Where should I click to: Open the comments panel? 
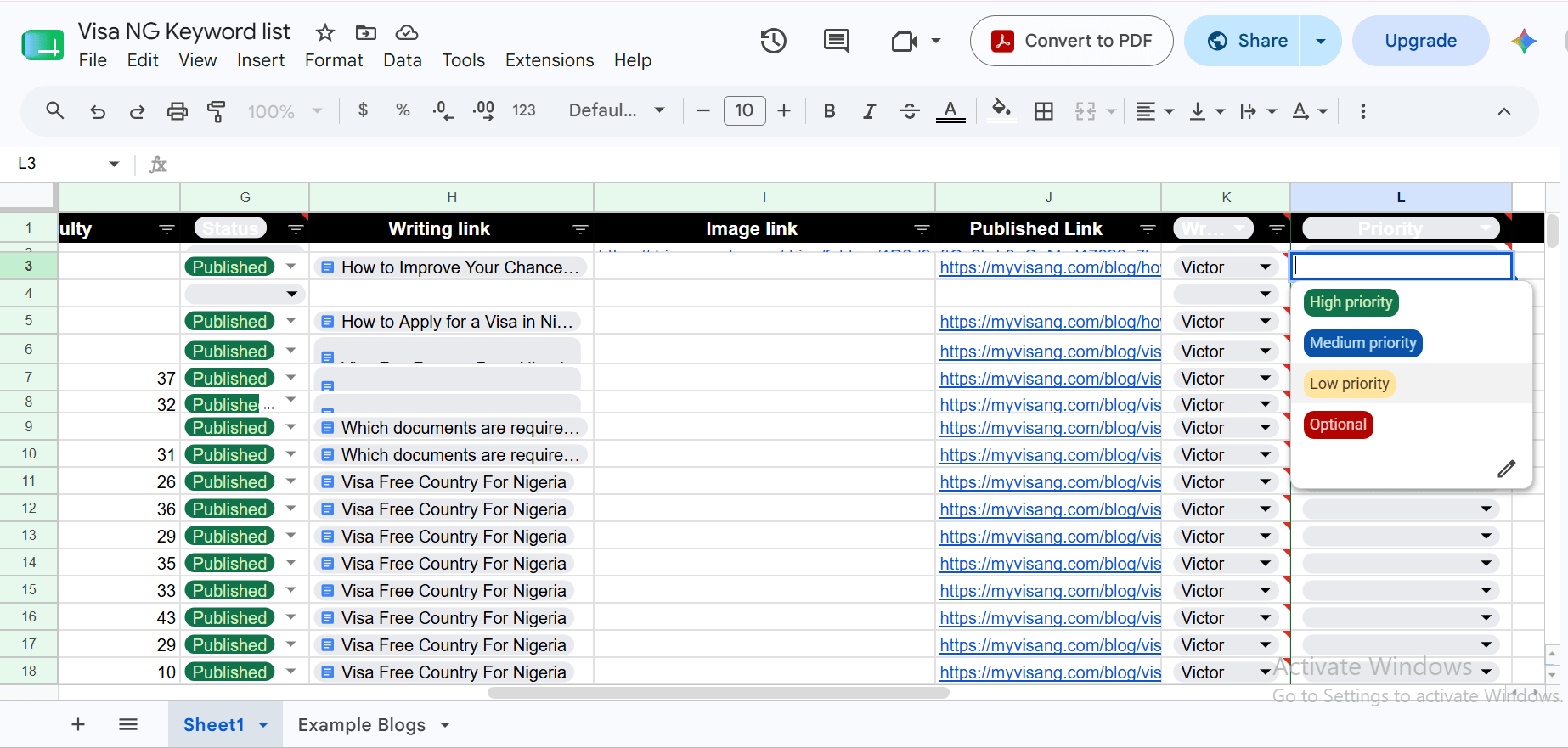point(837,41)
